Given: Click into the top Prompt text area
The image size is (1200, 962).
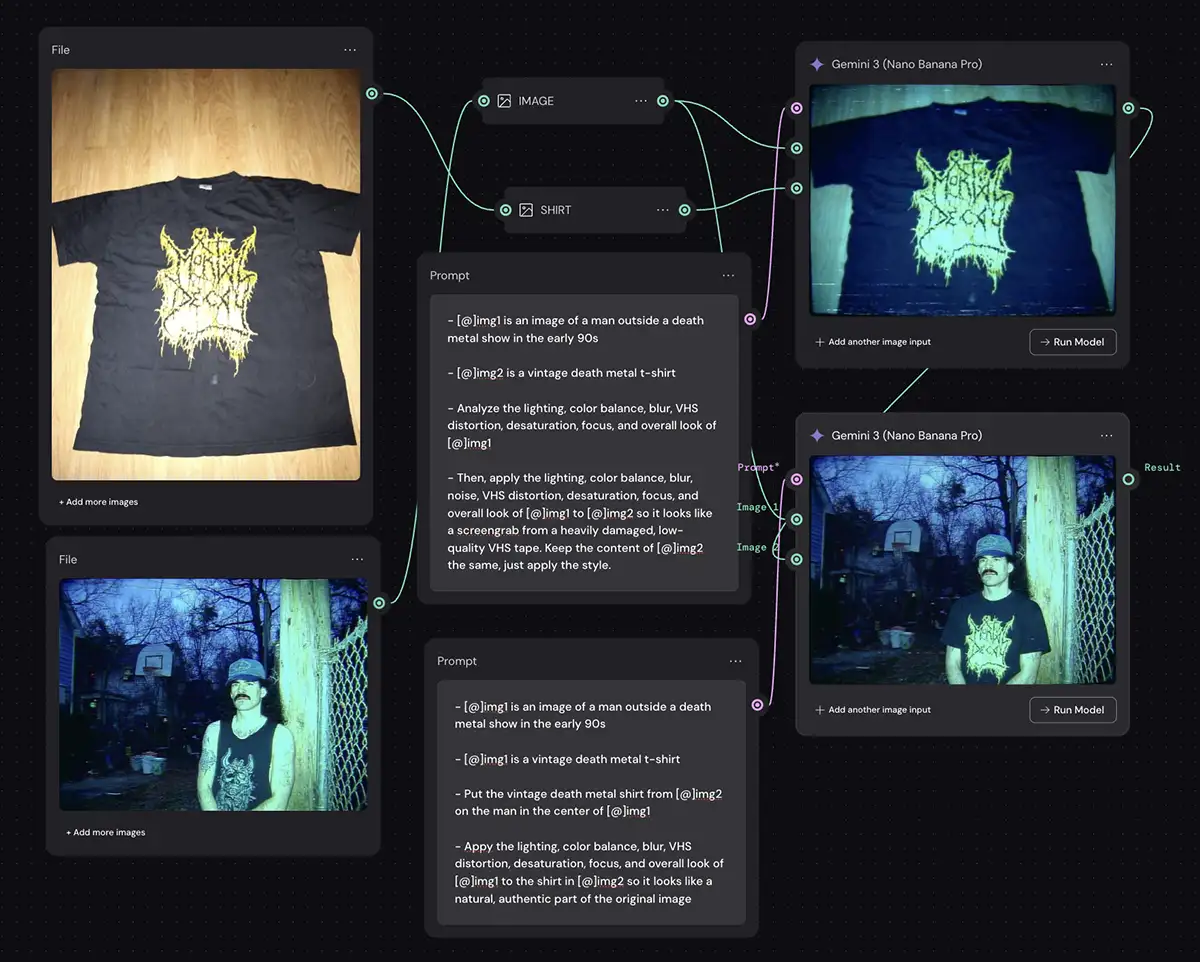Looking at the screenshot, I should pos(584,442).
